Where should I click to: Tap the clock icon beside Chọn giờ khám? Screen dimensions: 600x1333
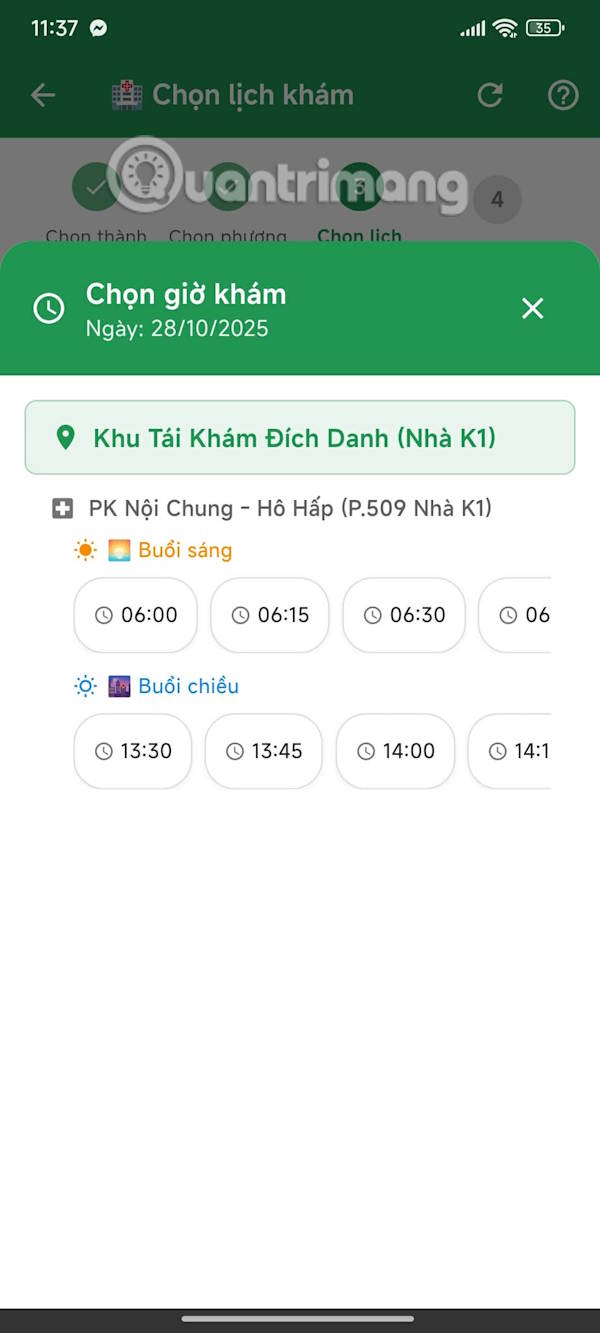[x=49, y=309]
